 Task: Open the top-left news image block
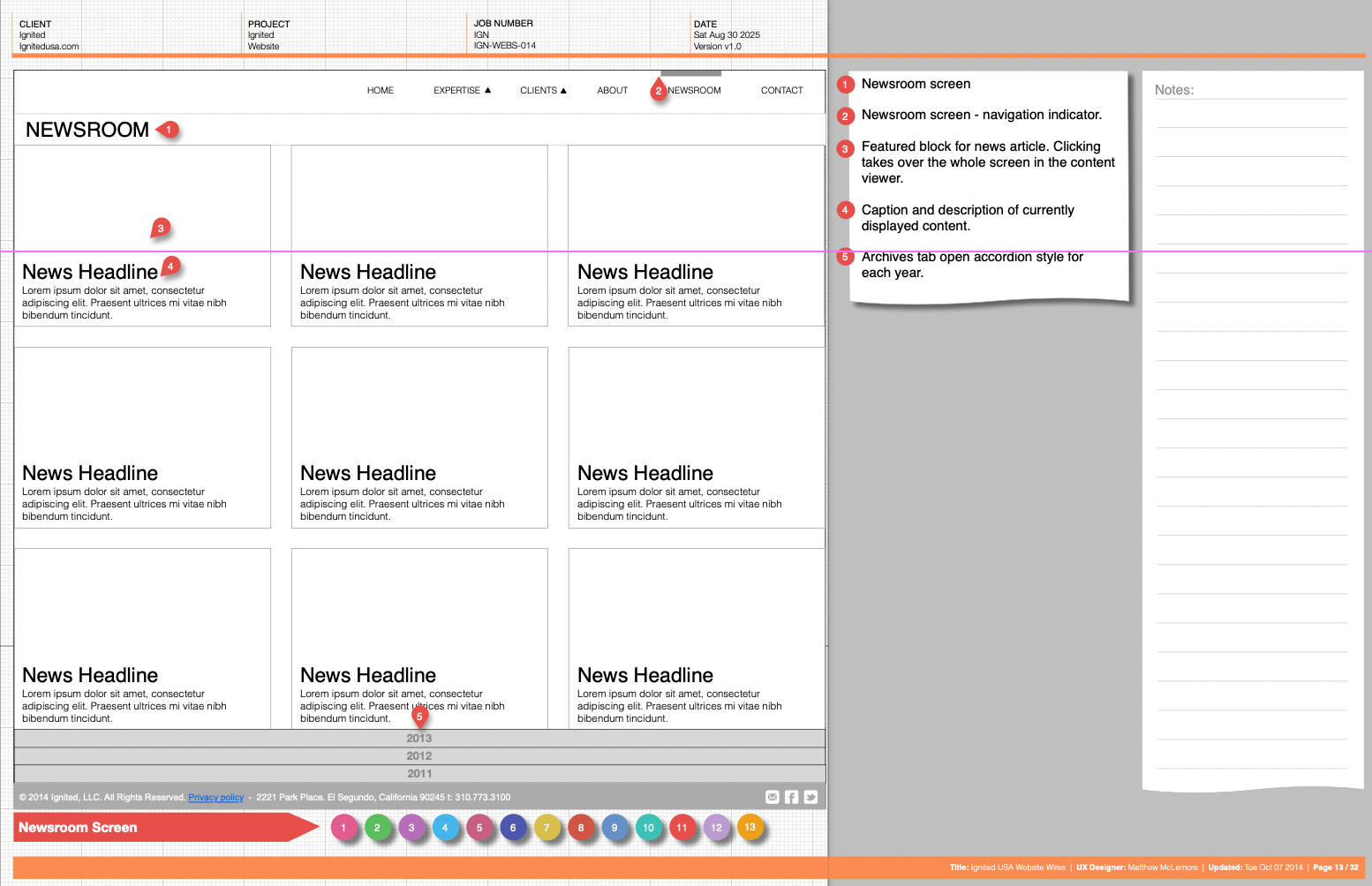click(143, 199)
